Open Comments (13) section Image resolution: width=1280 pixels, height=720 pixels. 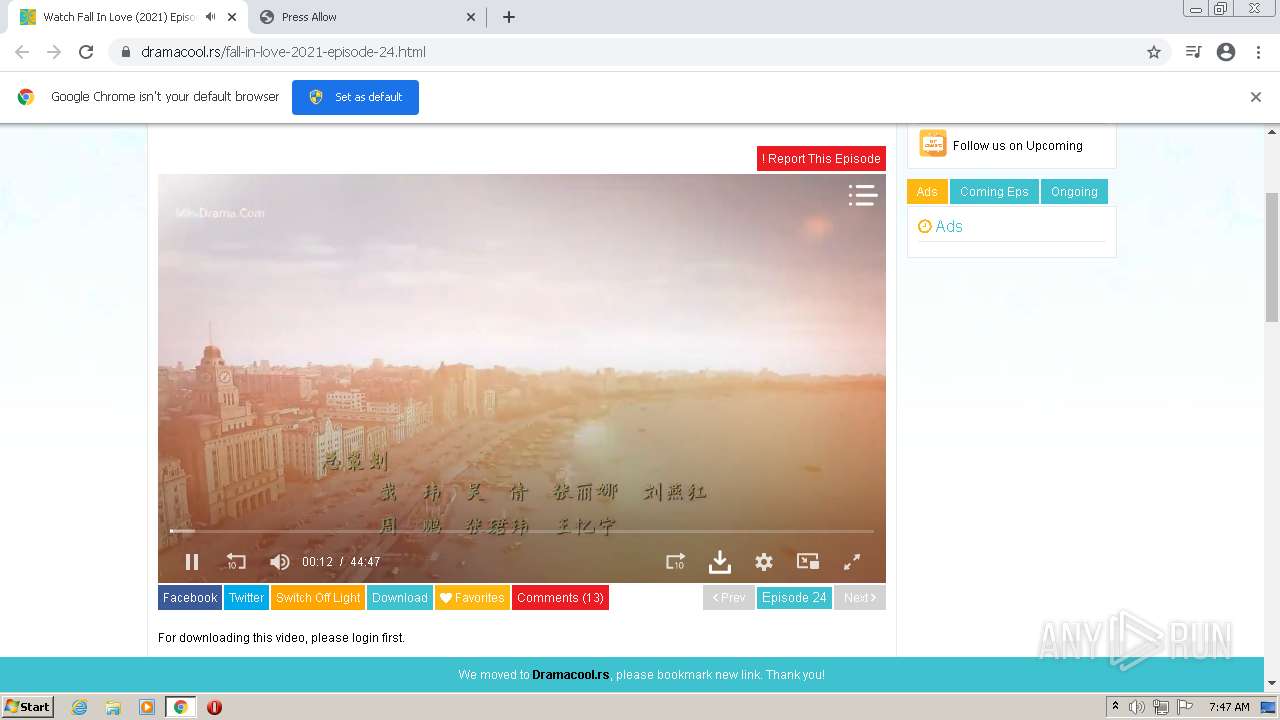[x=560, y=598]
